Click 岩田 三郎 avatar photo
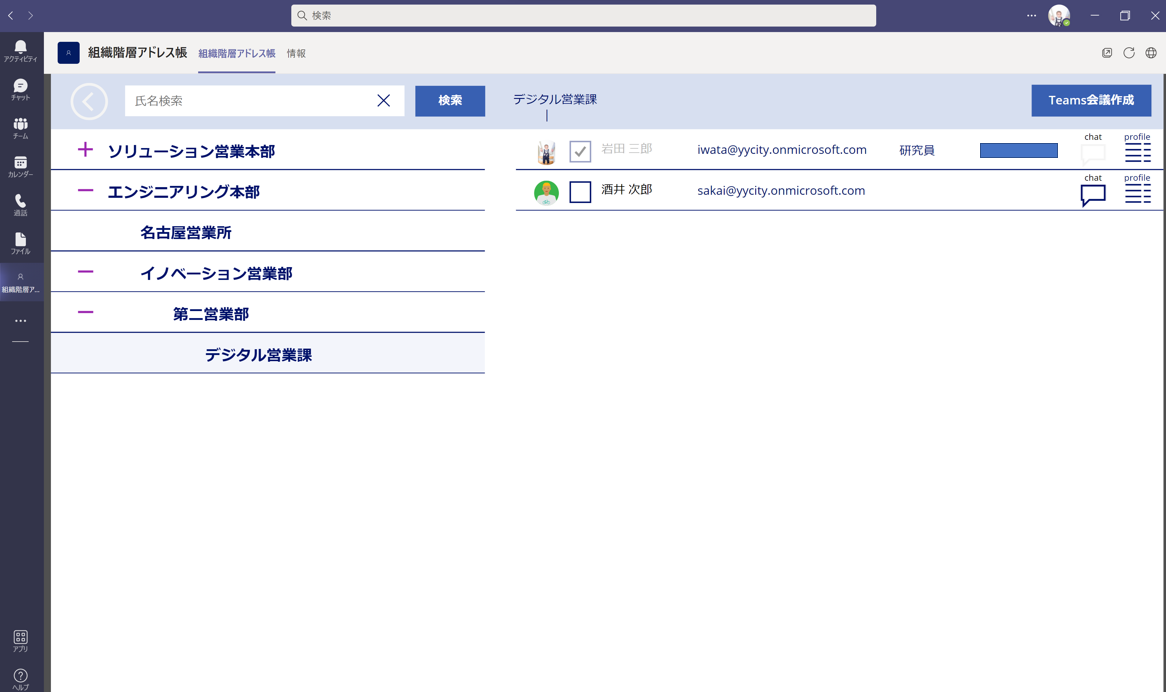Screen dimensions: 1166x692 pyautogui.click(x=546, y=152)
